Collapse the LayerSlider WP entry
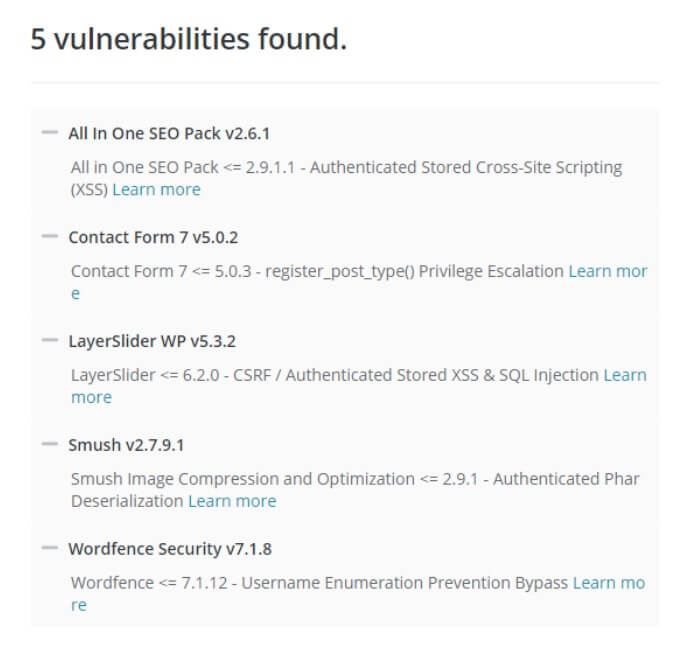This screenshot has height=650, width=684. click(x=50, y=340)
